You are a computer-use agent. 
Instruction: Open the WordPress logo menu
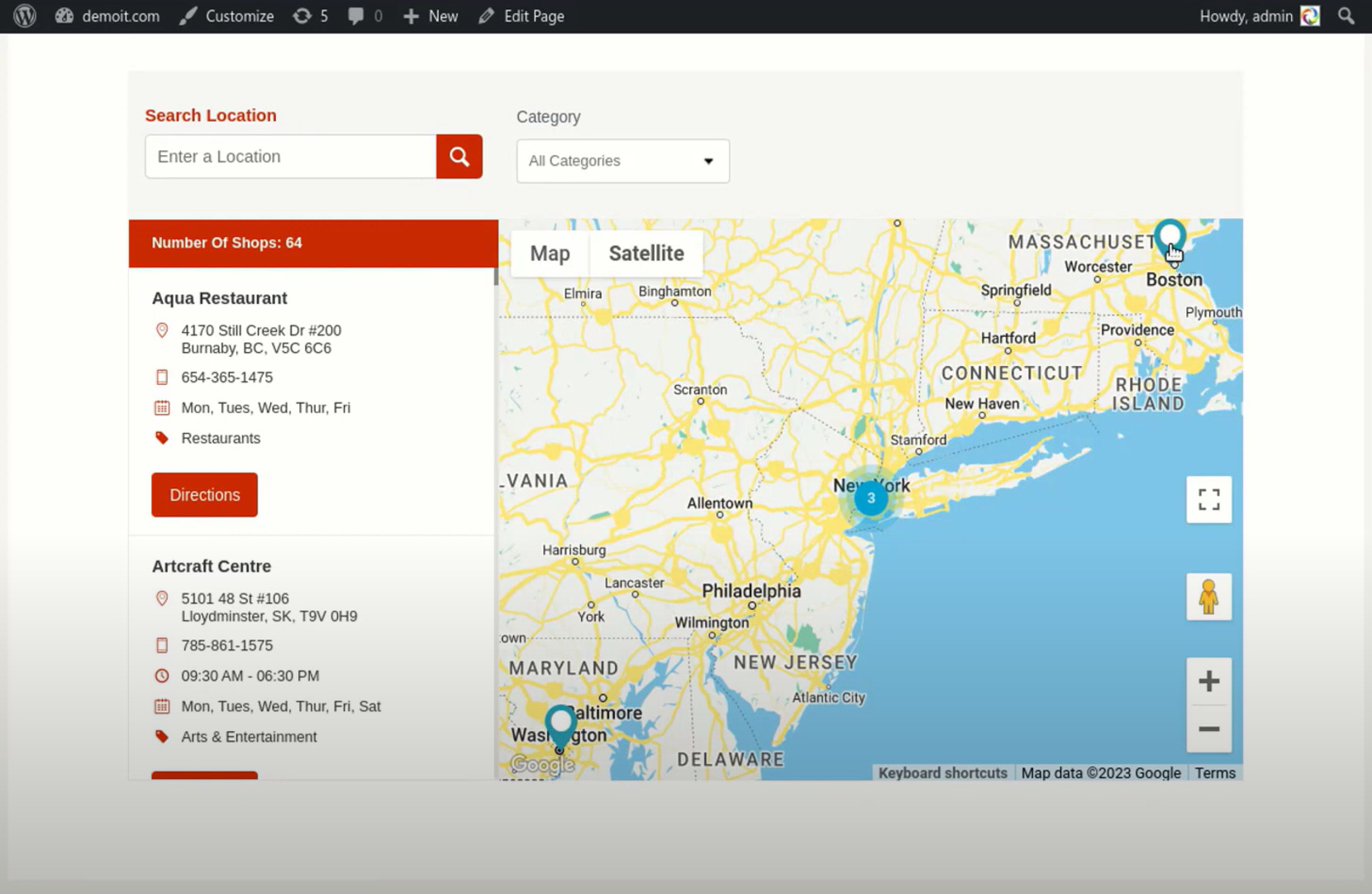22,16
